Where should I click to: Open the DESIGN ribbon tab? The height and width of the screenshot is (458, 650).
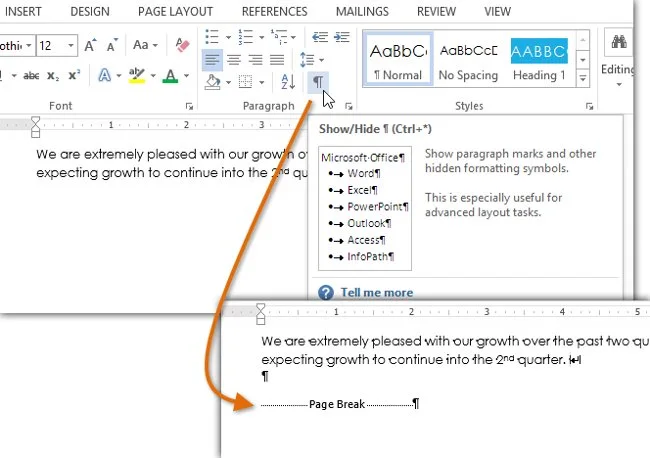point(90,12)
